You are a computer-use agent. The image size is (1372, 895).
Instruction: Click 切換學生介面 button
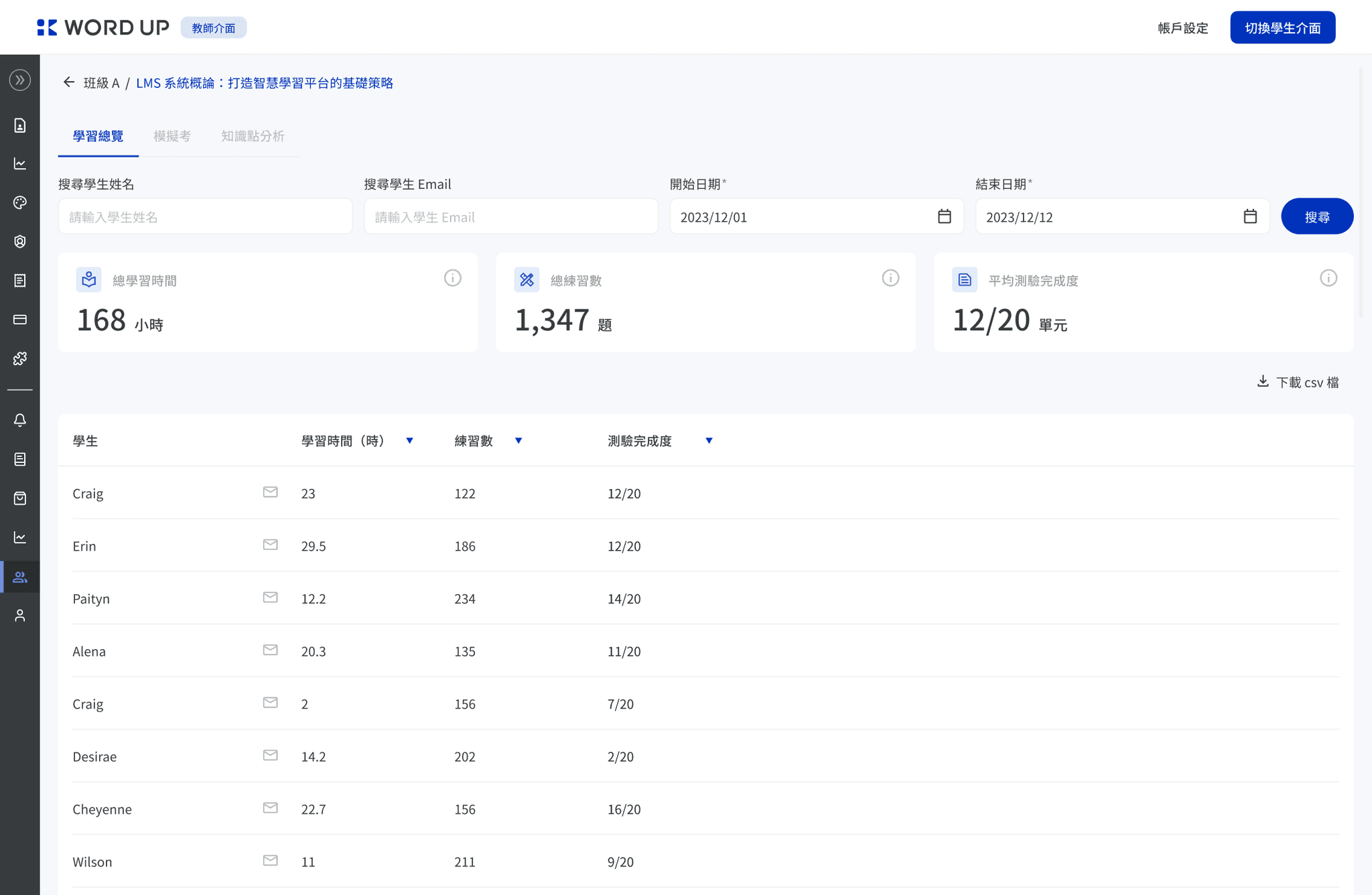point(1282,27)
